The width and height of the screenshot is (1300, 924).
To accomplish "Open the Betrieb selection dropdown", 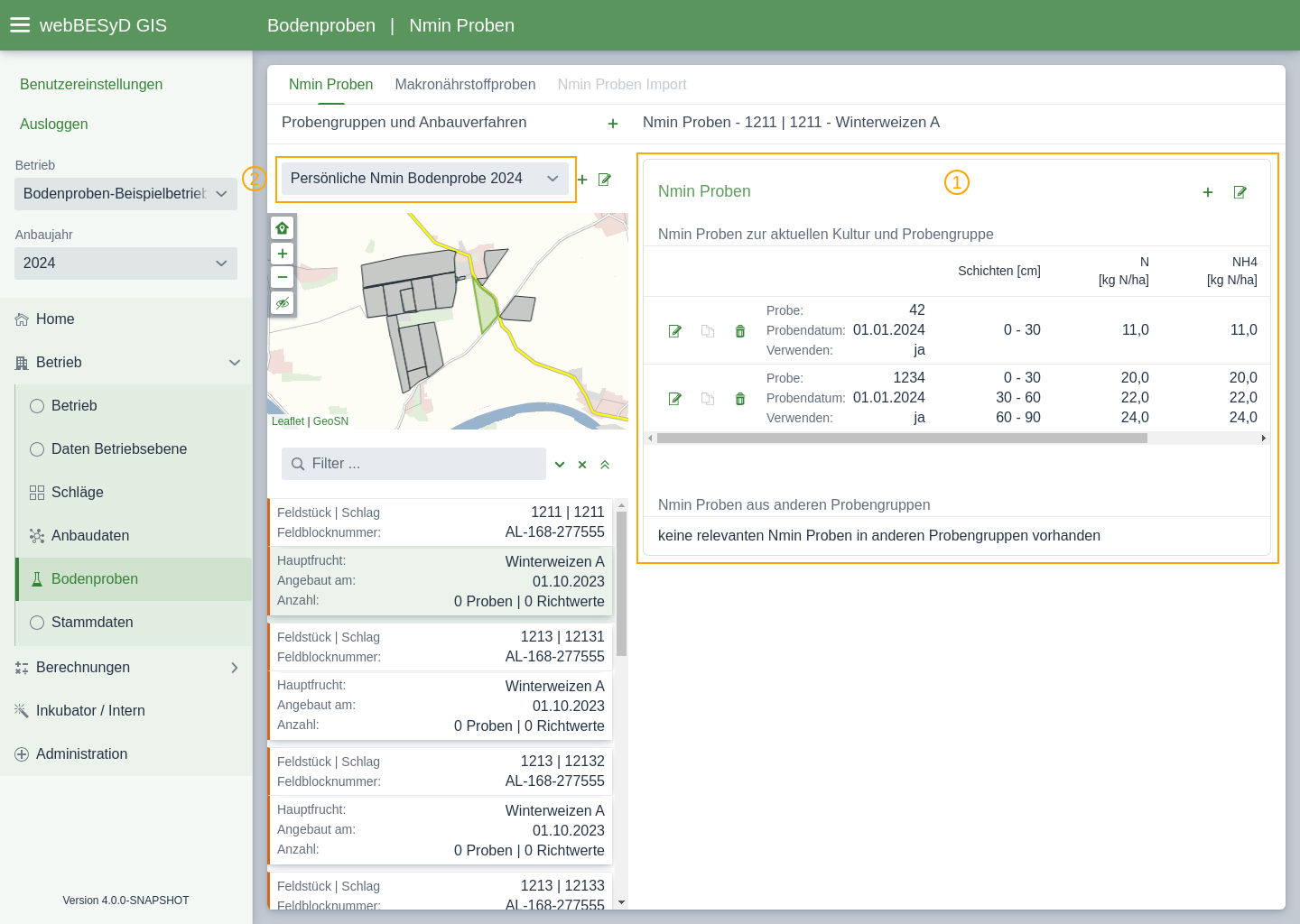I will coord(125,194).
